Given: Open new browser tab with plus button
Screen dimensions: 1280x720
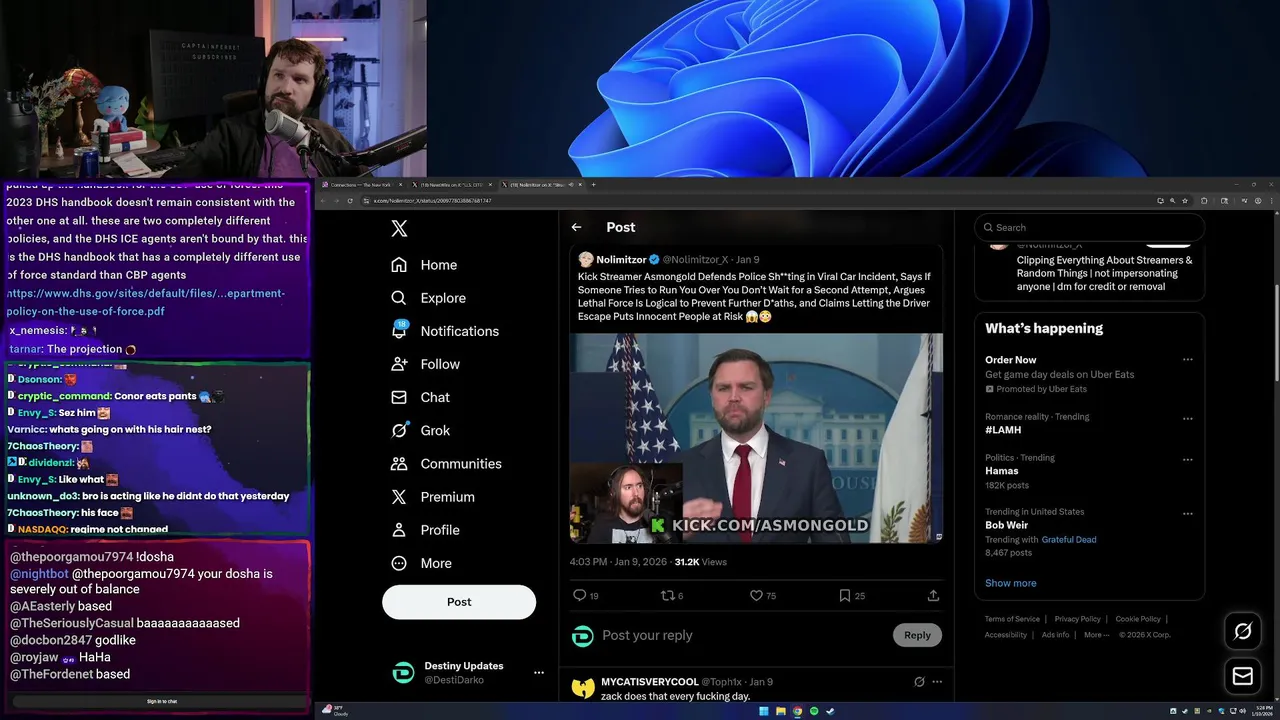Looking at the screenshot, I should tap(593, 185).
